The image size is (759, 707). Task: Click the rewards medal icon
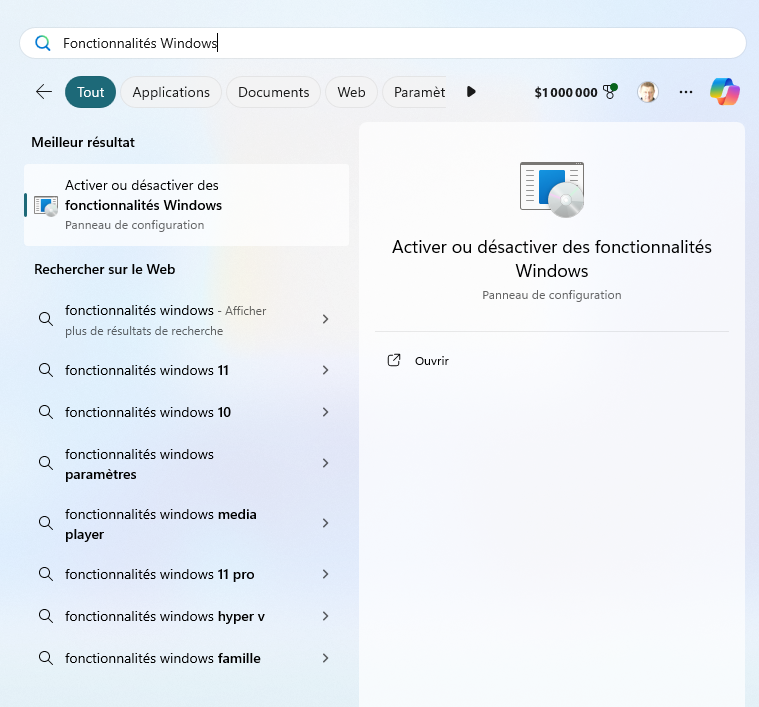pos(610,91)
